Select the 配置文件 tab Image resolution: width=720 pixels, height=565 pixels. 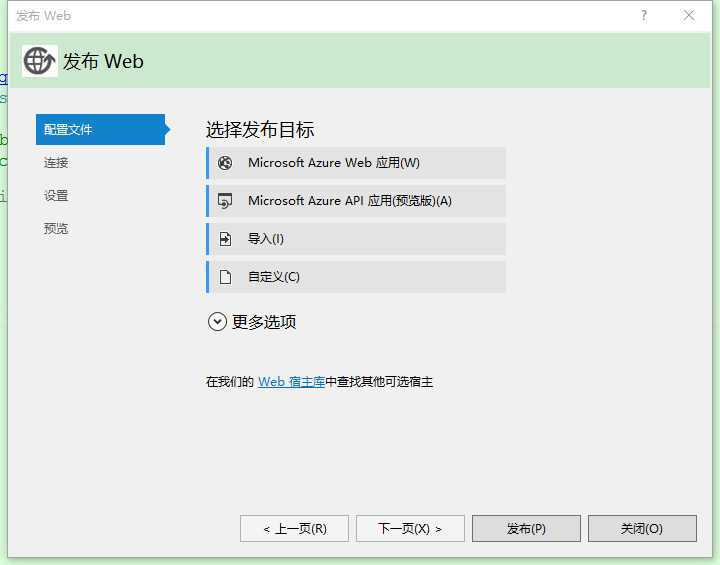tap(101, 130)
